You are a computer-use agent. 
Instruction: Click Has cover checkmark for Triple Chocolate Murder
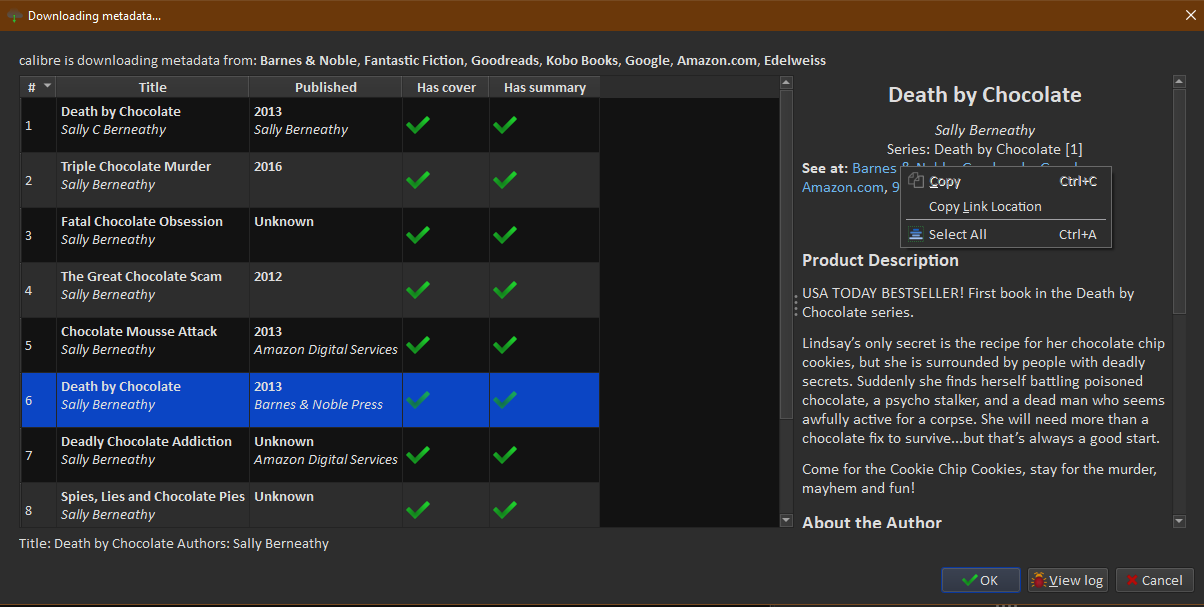[x=418, y=180]
